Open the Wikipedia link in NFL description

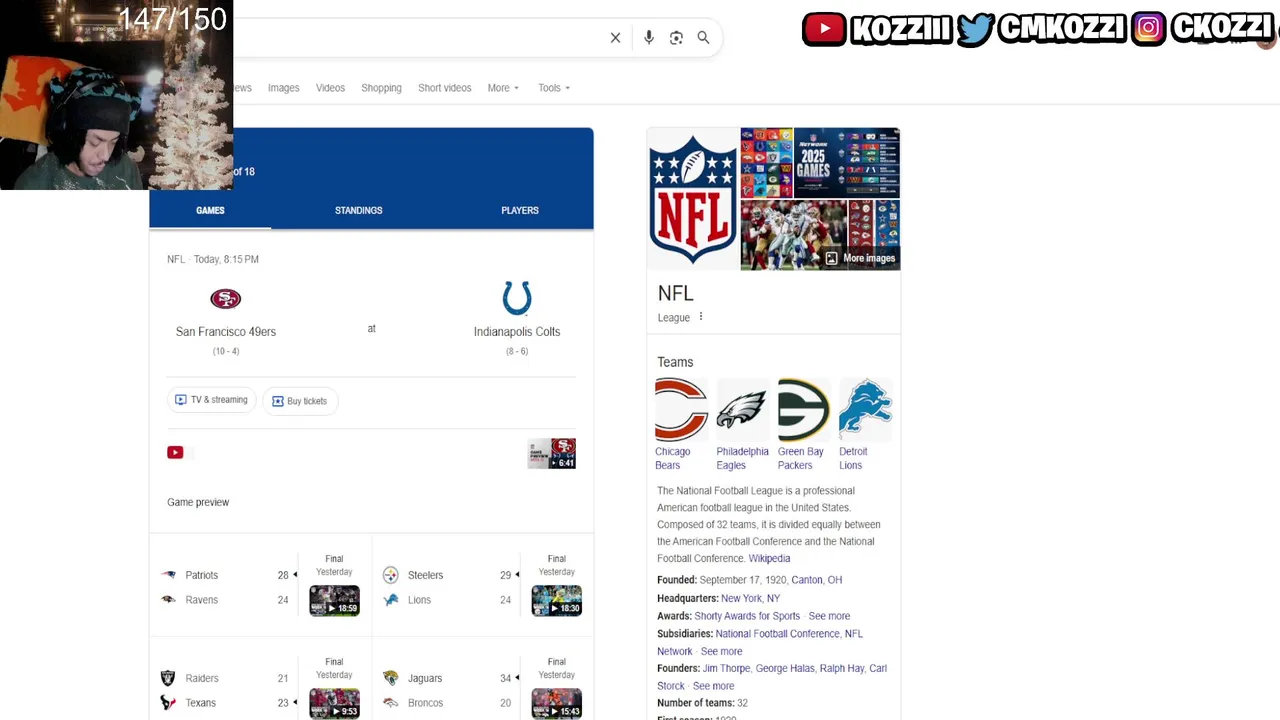point(769,558)
